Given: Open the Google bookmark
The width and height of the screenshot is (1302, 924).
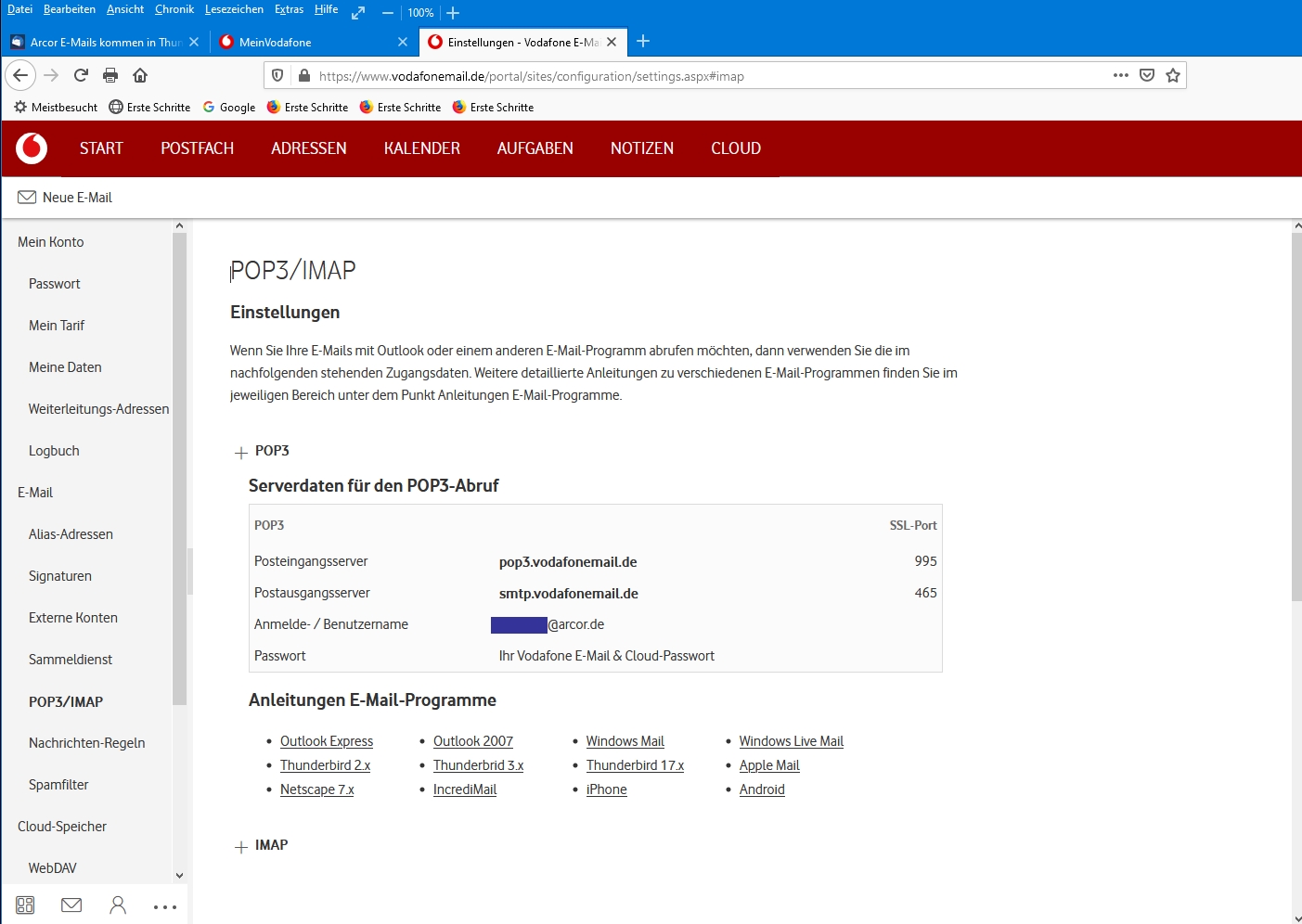Looking at the screenshot, I should (x=228, y=107).
